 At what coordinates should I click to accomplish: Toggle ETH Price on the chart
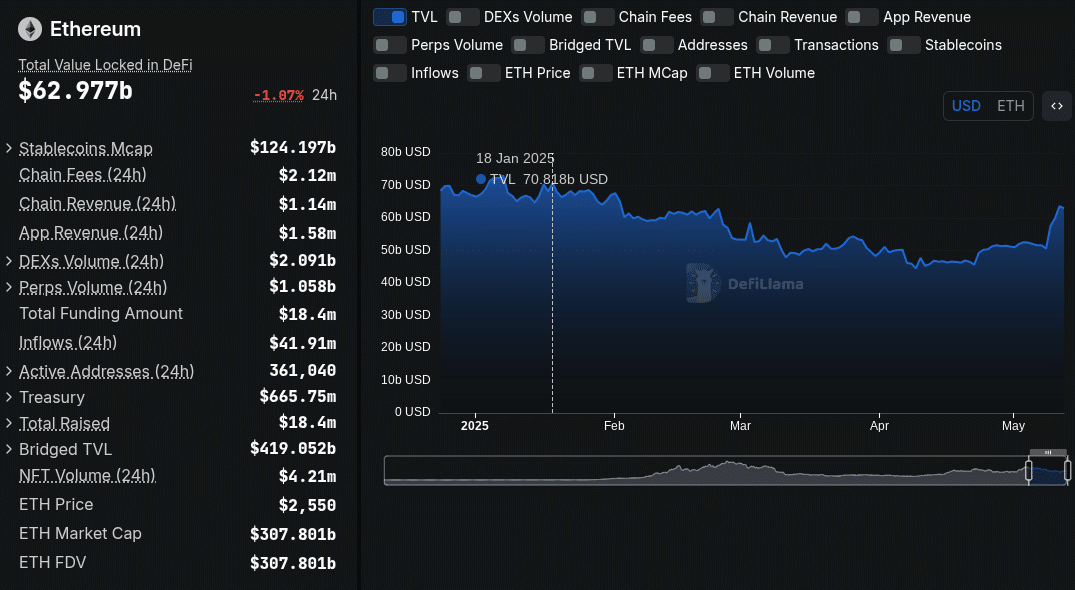(x=484, y=73)
